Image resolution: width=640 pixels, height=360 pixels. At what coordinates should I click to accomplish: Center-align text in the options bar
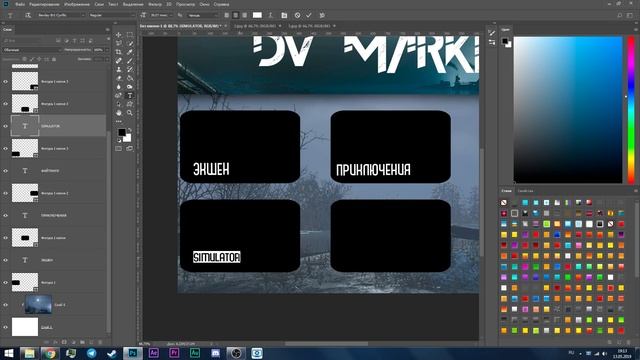(236, 15)
